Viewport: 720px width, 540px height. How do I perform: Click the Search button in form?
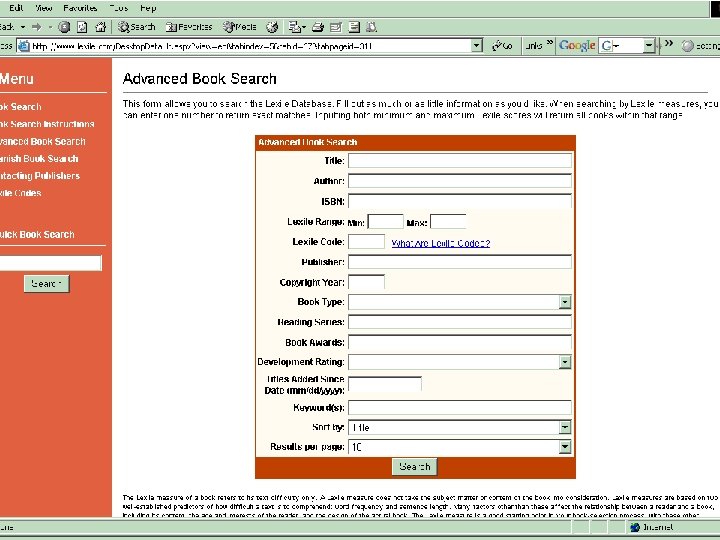(x=415, y=467)
